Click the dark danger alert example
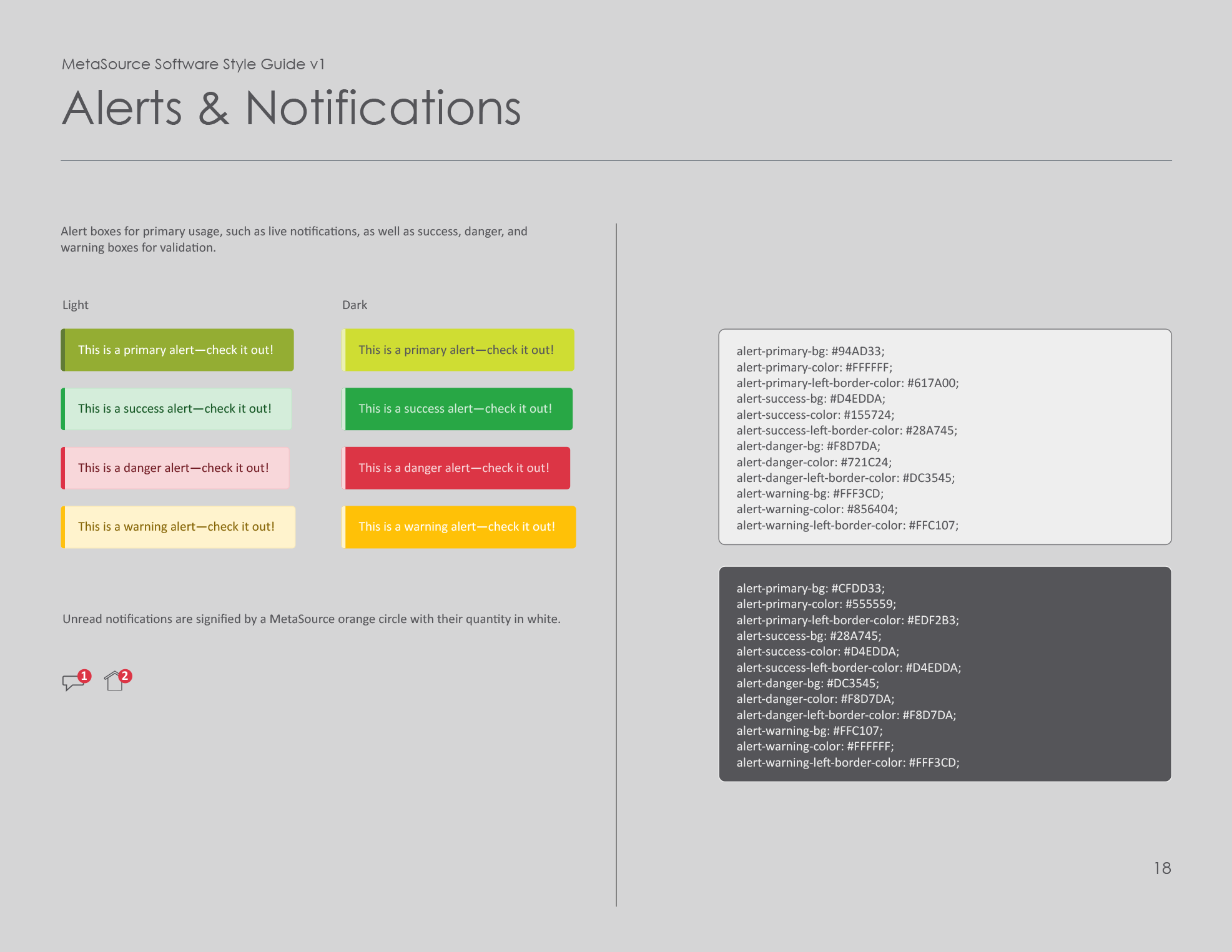Screen dimensions: 1232x952 click(458, 468)
